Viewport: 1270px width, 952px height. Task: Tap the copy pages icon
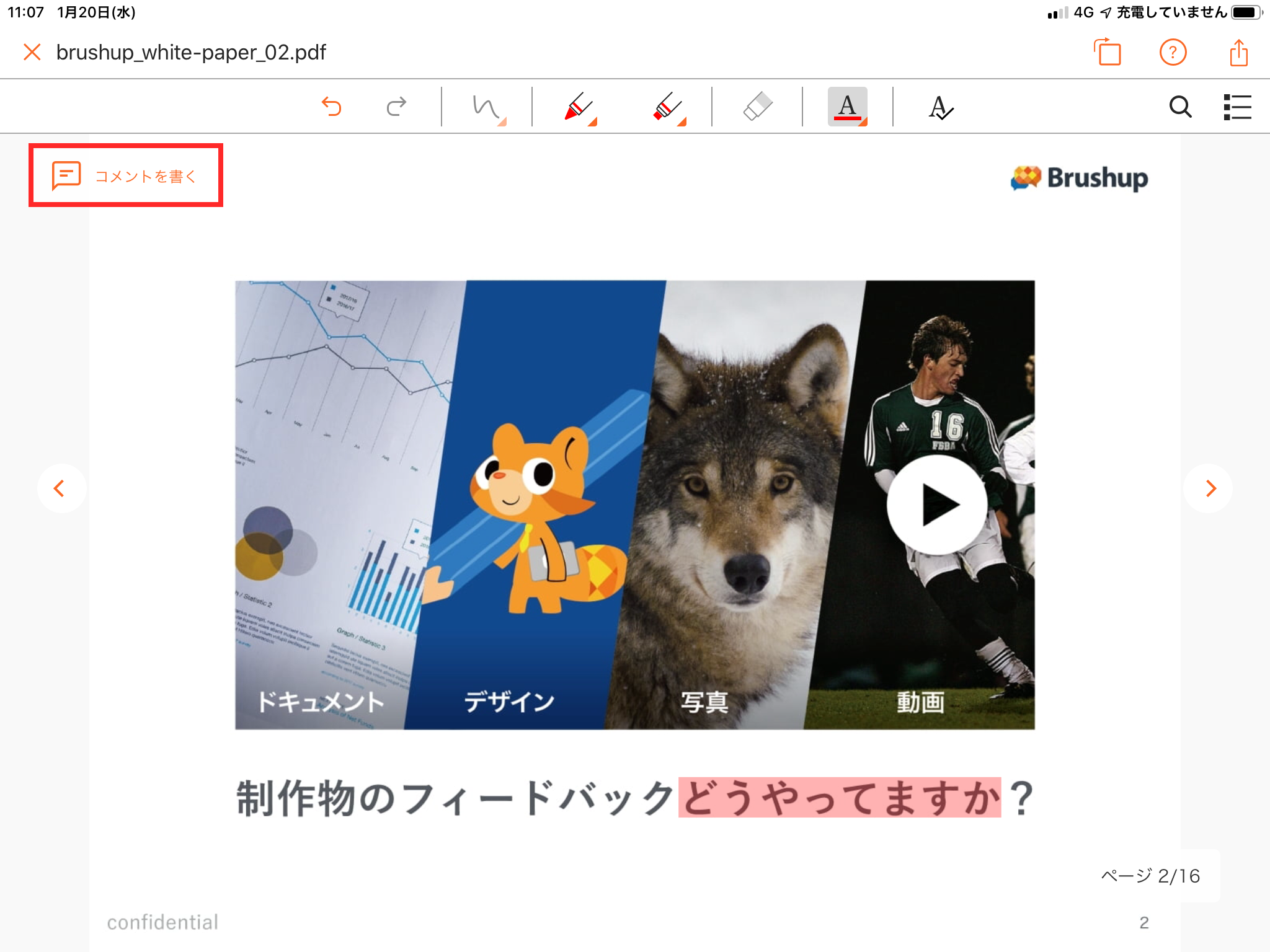[x=1108, y=53]
